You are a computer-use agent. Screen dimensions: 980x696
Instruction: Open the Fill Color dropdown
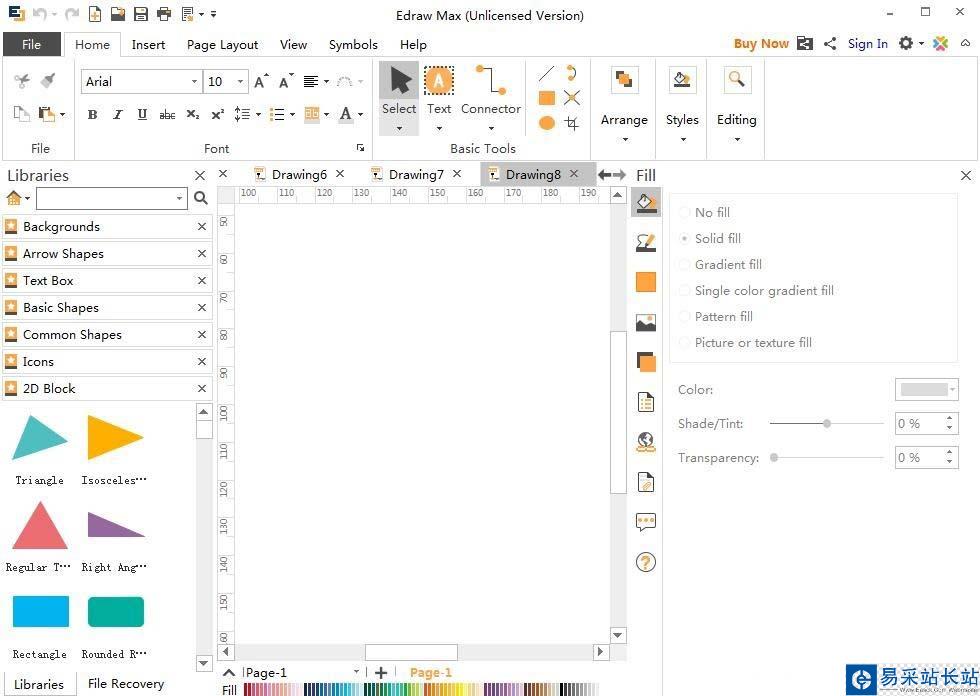pyautogui.click(x=927, y=390)
